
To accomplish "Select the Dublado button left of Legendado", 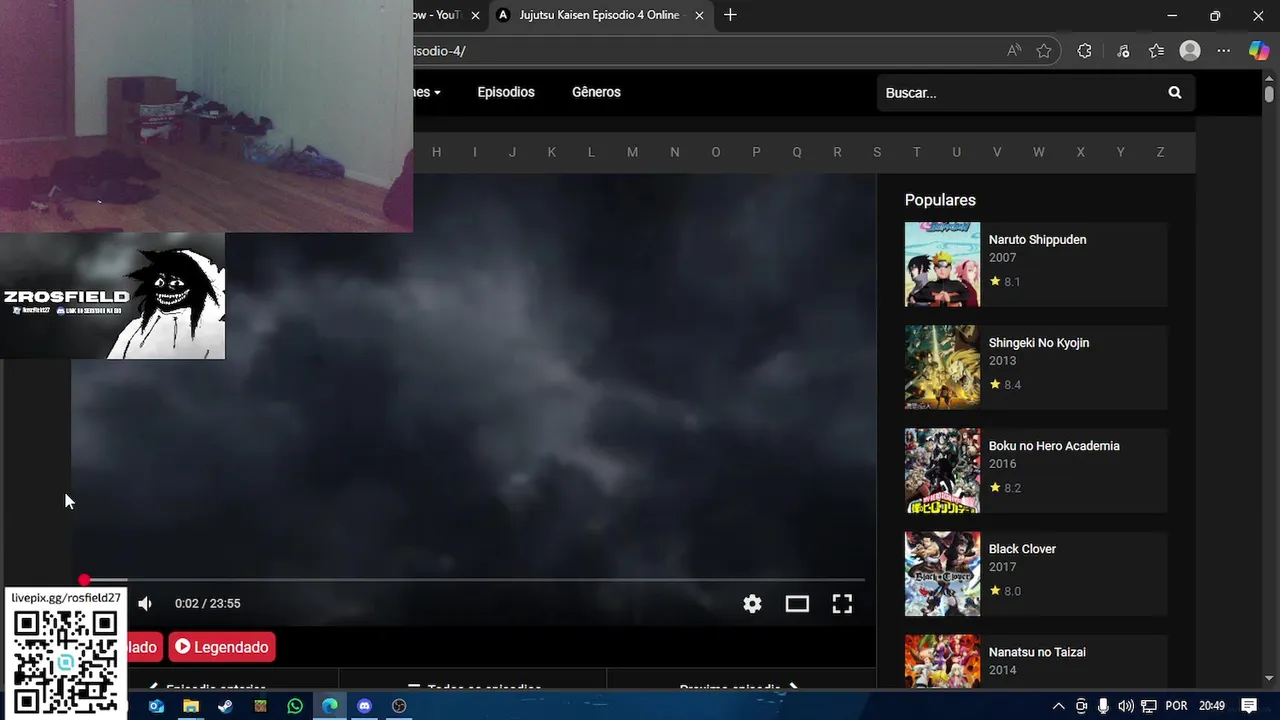I will pos(143,647).
